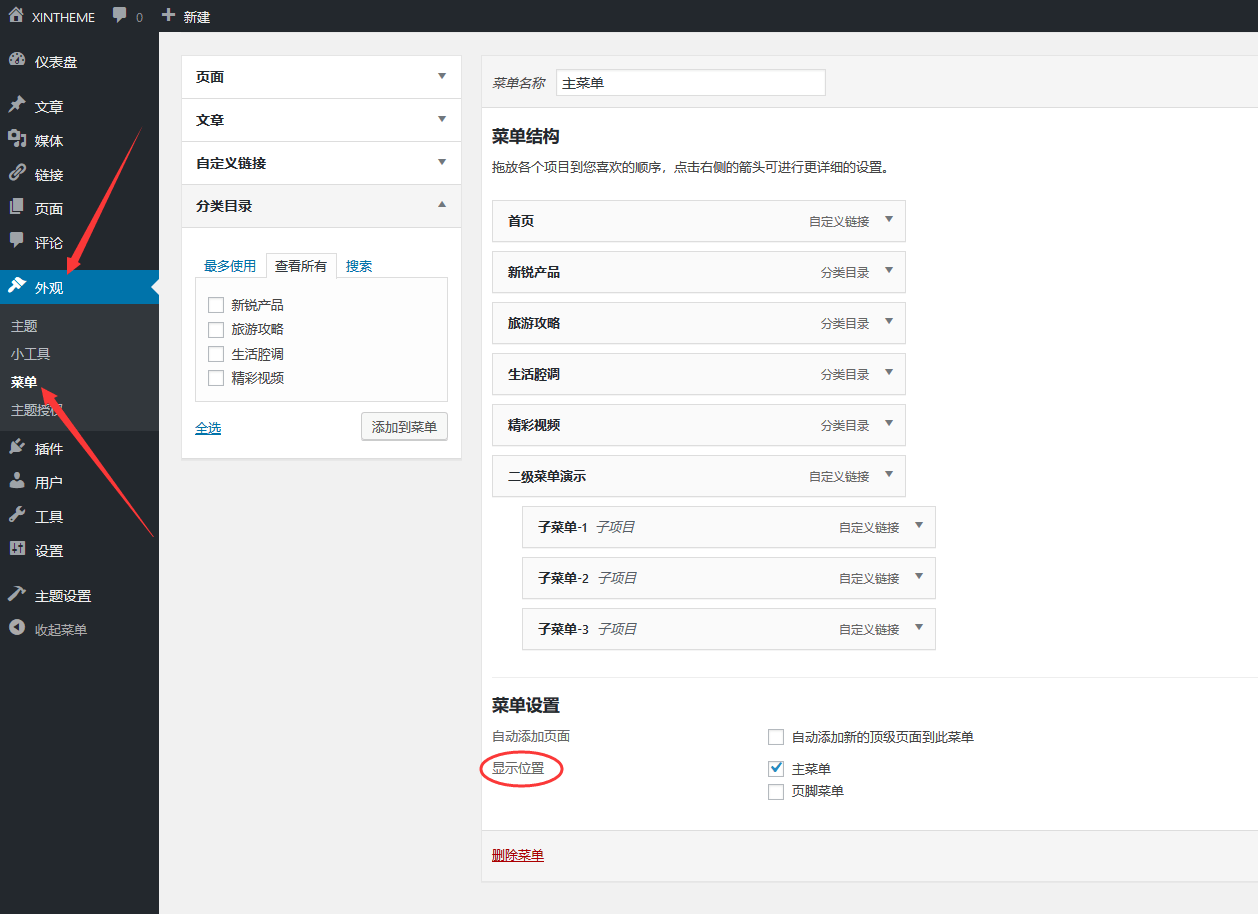Expand the 二级菜单演示 item settings arrow
This screenshot has width=1258, height=914.
tap(888, 476)
